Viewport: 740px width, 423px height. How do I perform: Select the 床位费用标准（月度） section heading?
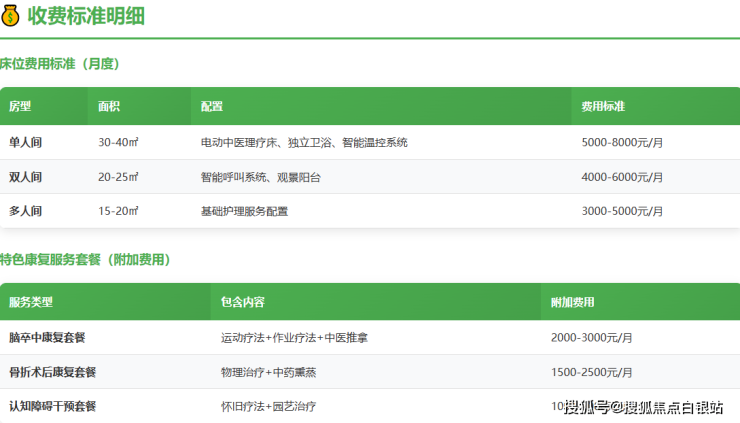(60, 64)
